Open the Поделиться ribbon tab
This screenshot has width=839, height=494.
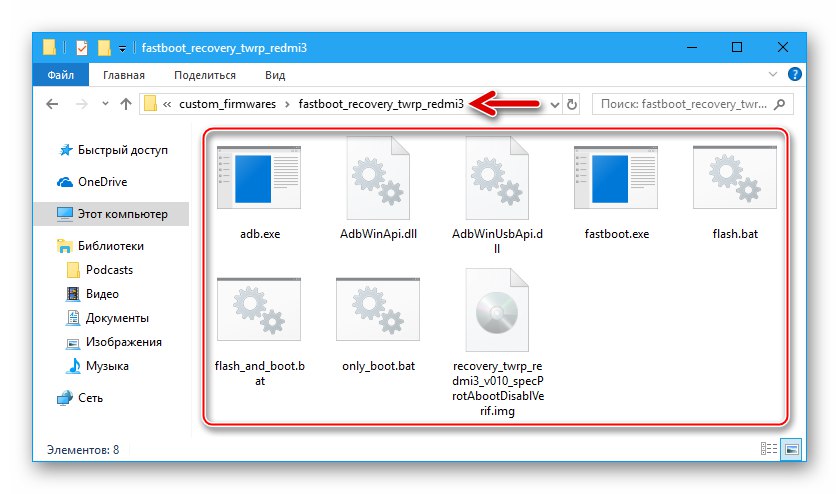click(205, 75)
